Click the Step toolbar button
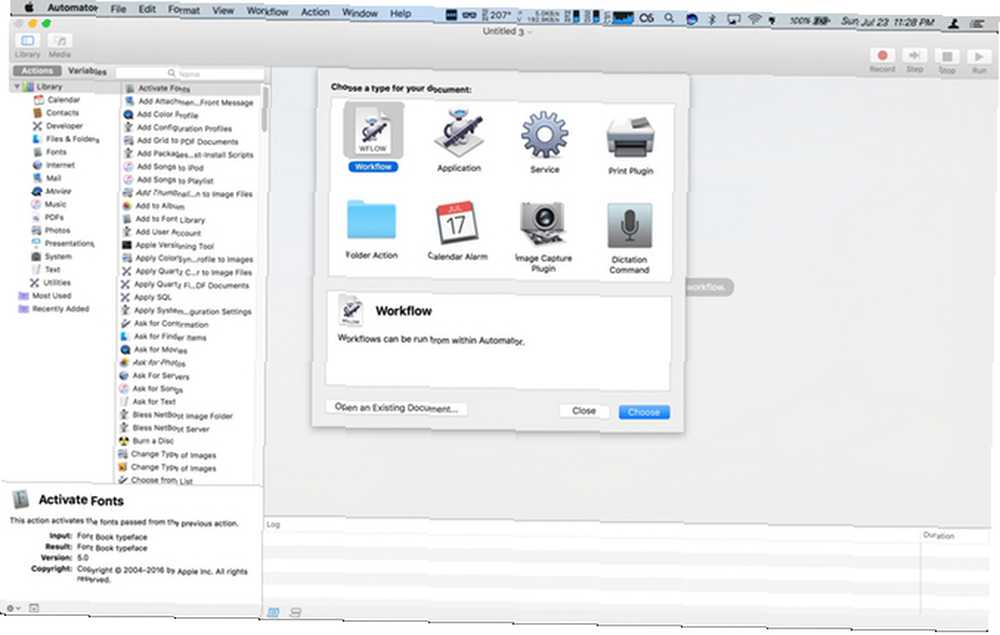 [x=915, y=56]
